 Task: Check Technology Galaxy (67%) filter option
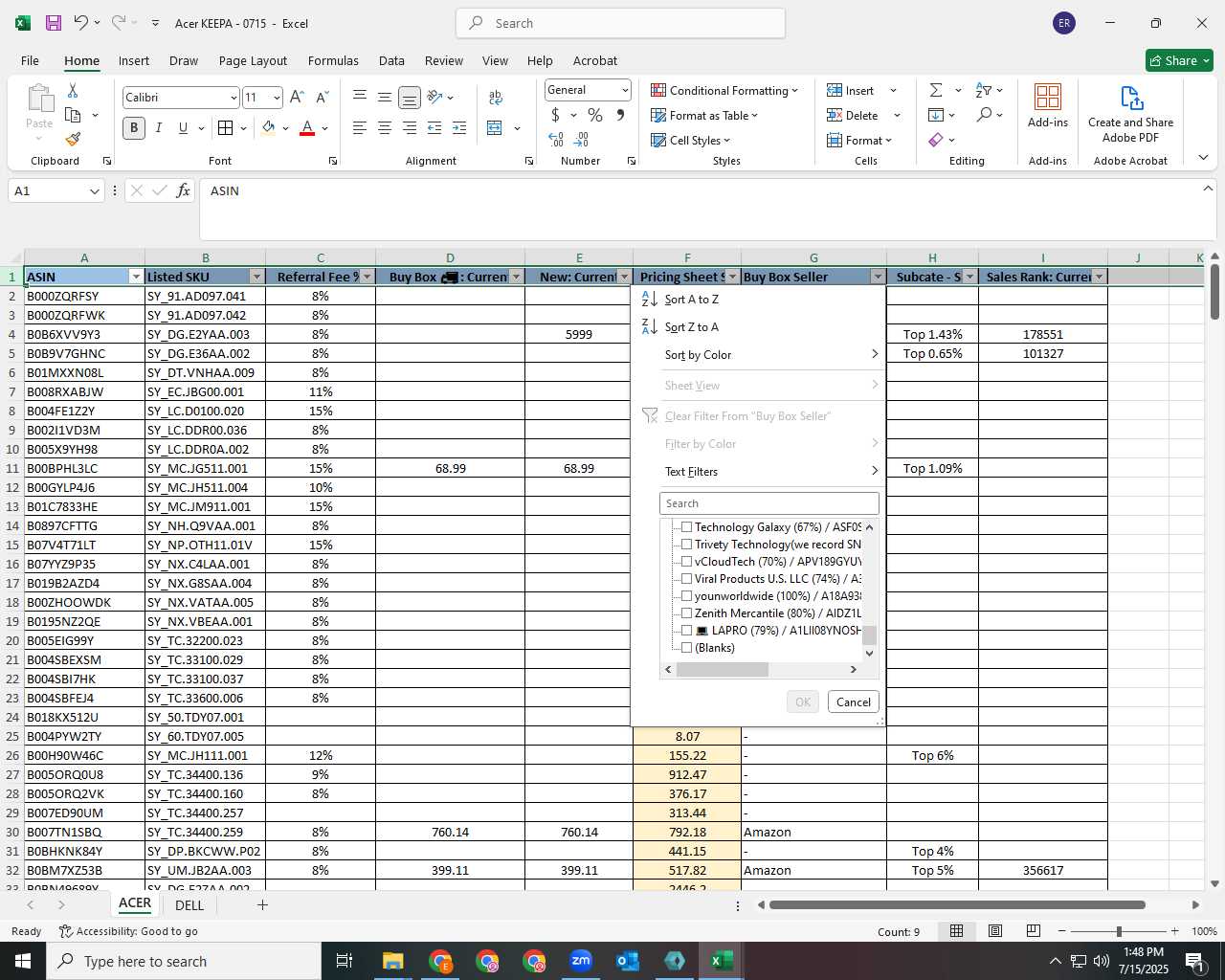686,527
